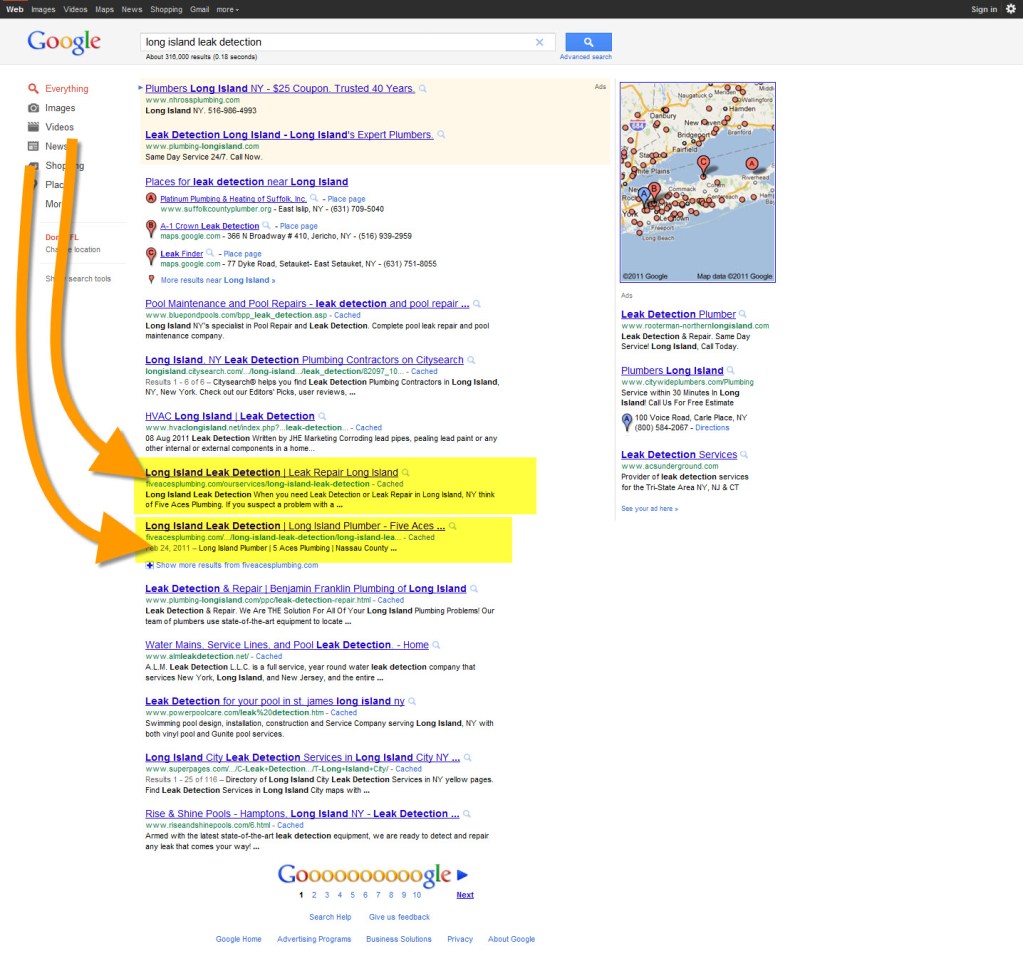Viewport: 1023px width, 961px height.
Task: Click the blue pin beside 100 Voice Road address
Action: click(x=627, y=422)
